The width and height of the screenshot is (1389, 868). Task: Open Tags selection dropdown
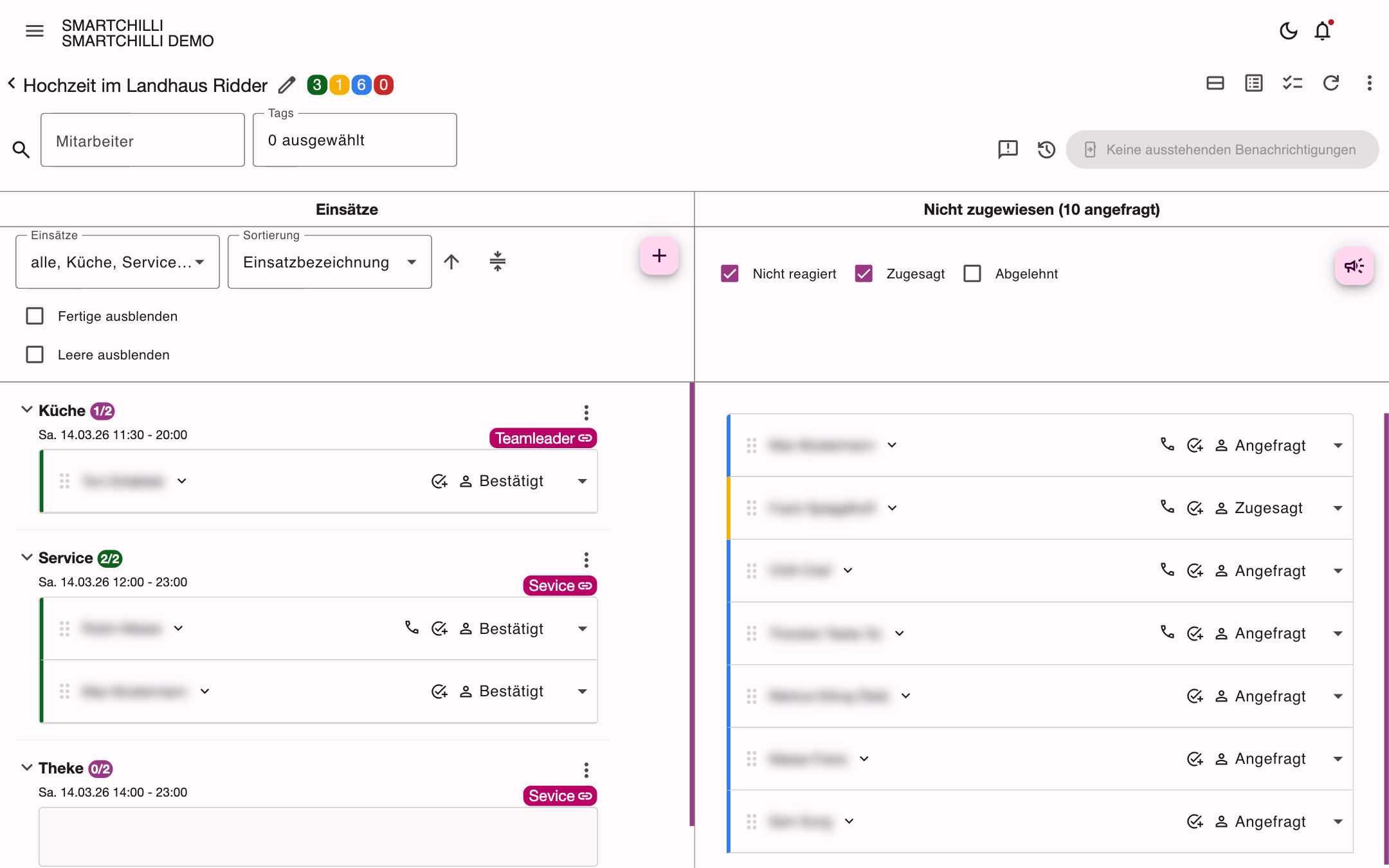(355, 140)
